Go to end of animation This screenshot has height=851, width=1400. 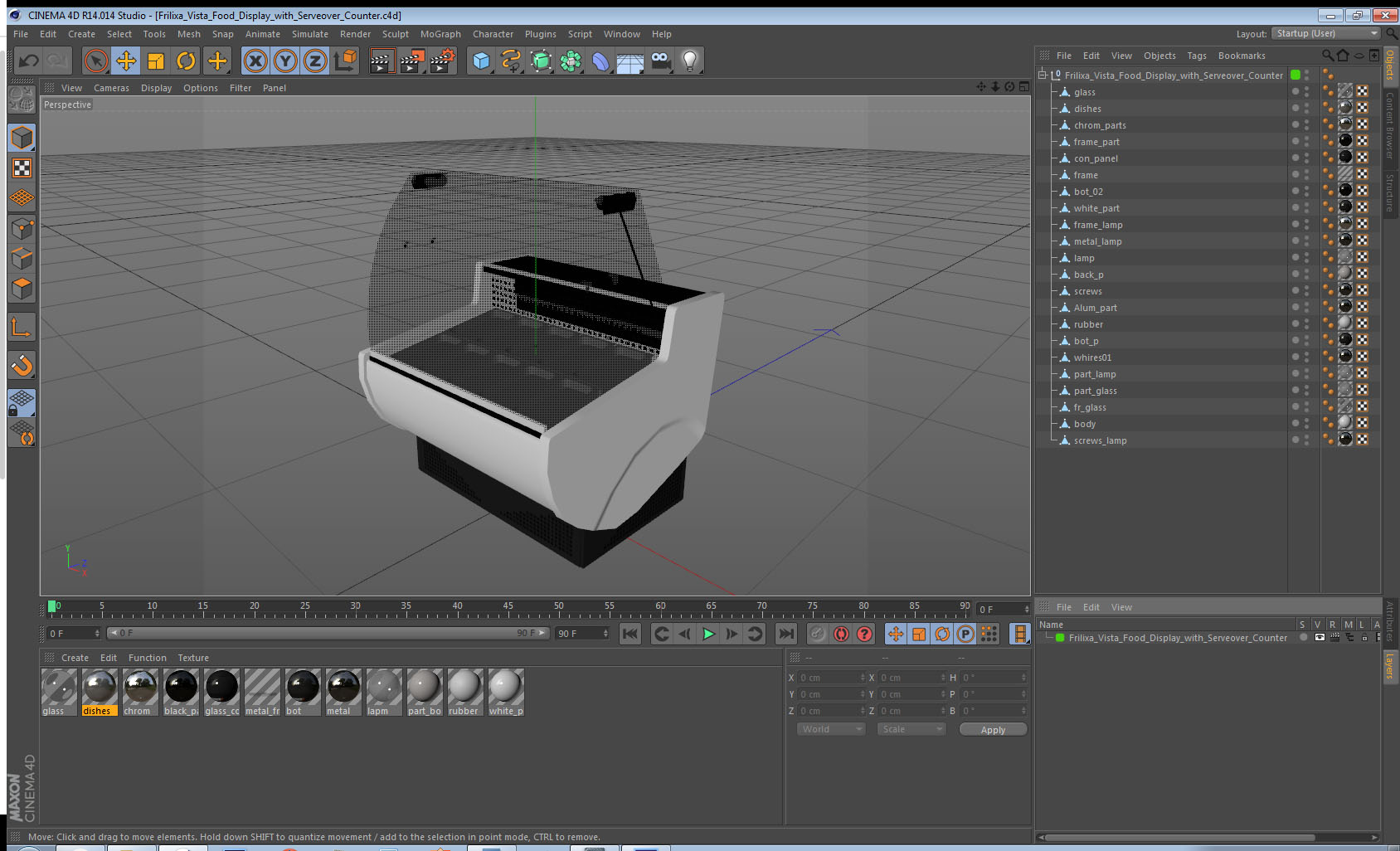tap(785, 634)
